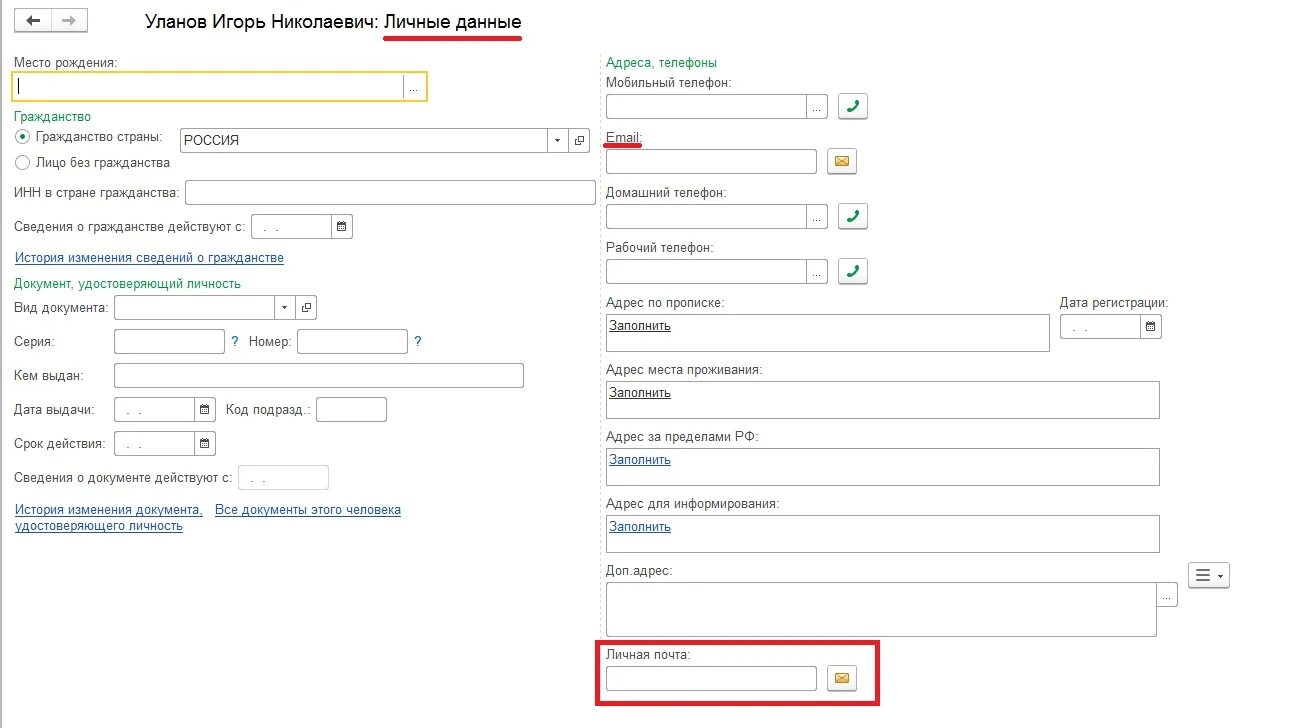This screenshot has width=1303, height=728.
Task: Select Гражданство страны radio button
Action: (23, 137)
